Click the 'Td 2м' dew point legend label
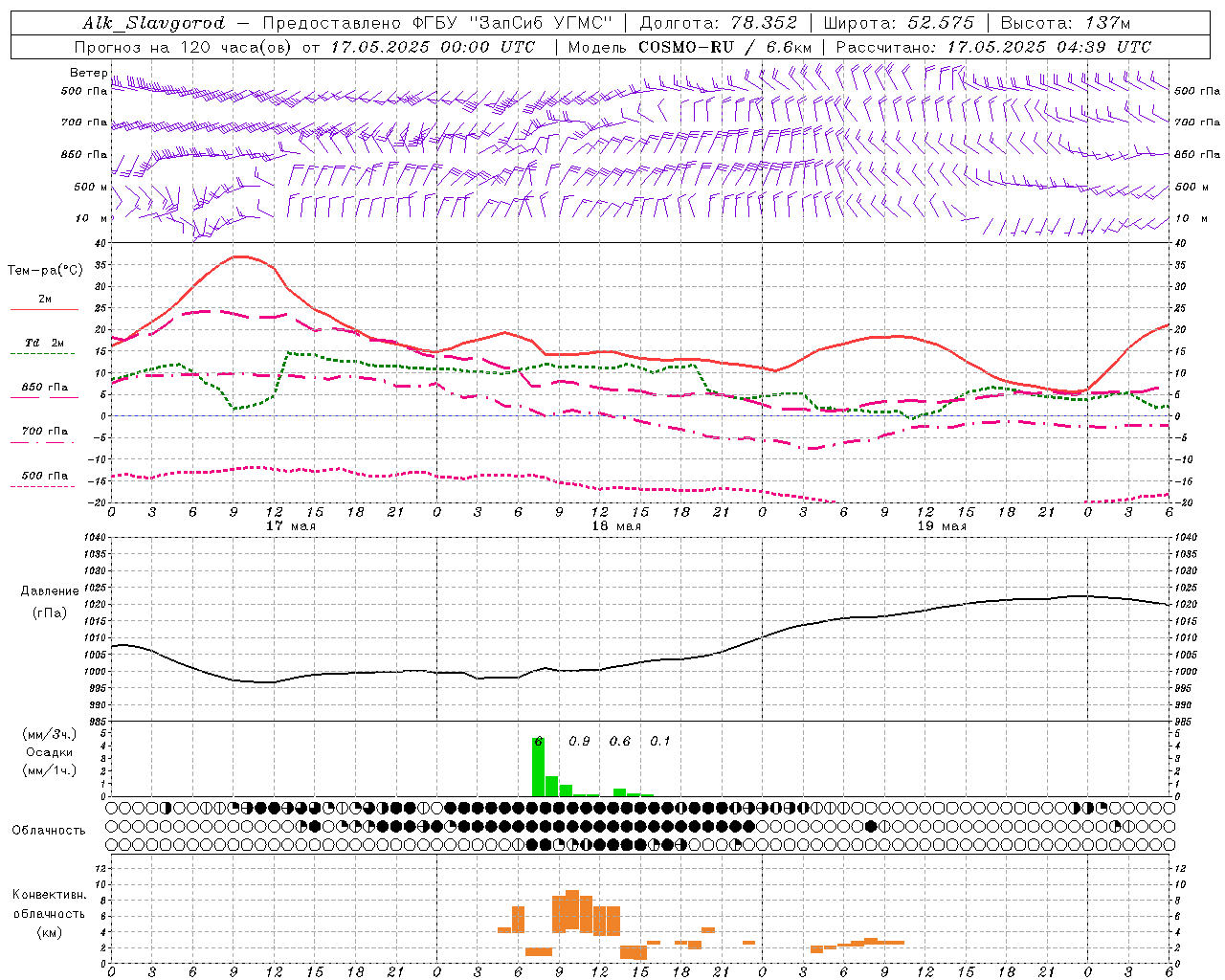This screenshot has width=1225, height=980. (x=44, y=343)
